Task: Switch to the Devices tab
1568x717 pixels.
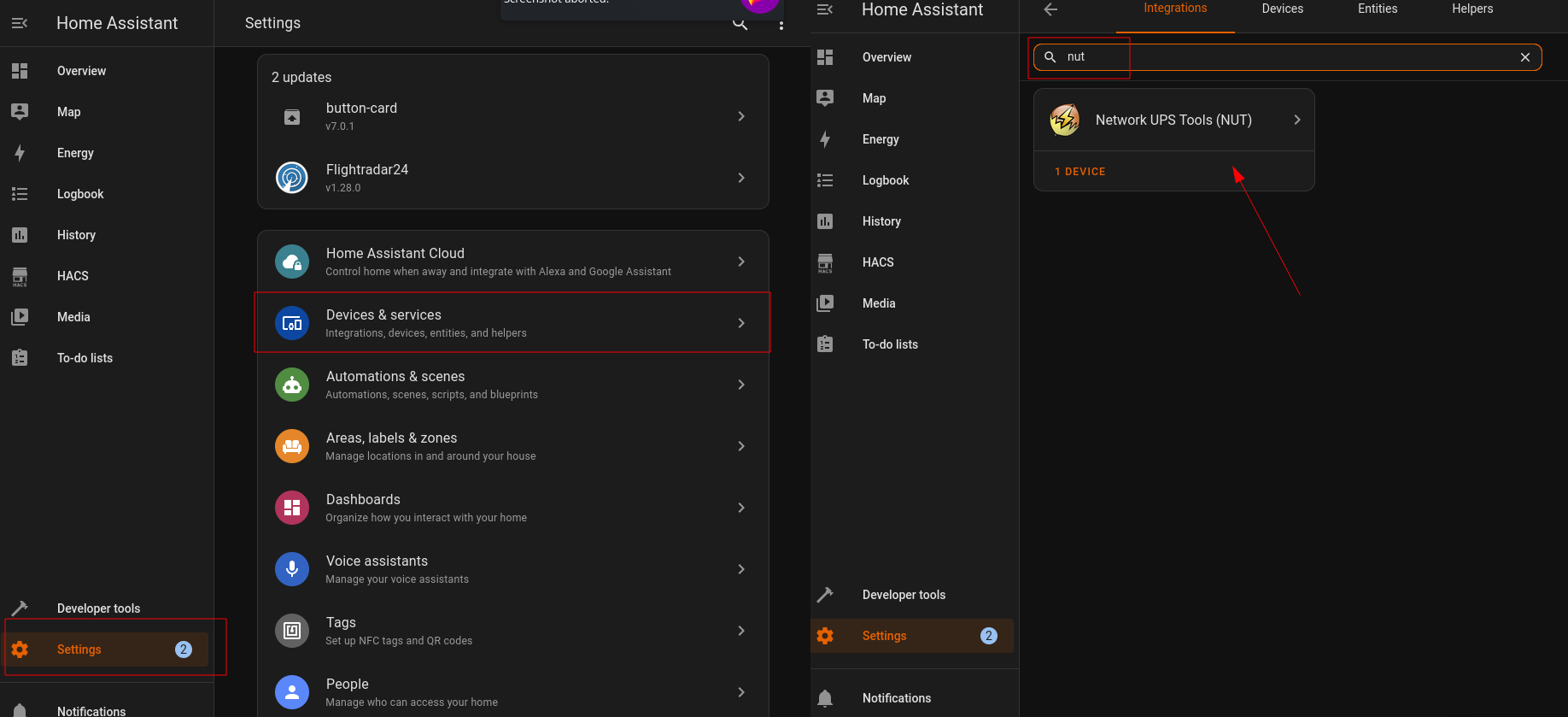Action: (1283, 9)
